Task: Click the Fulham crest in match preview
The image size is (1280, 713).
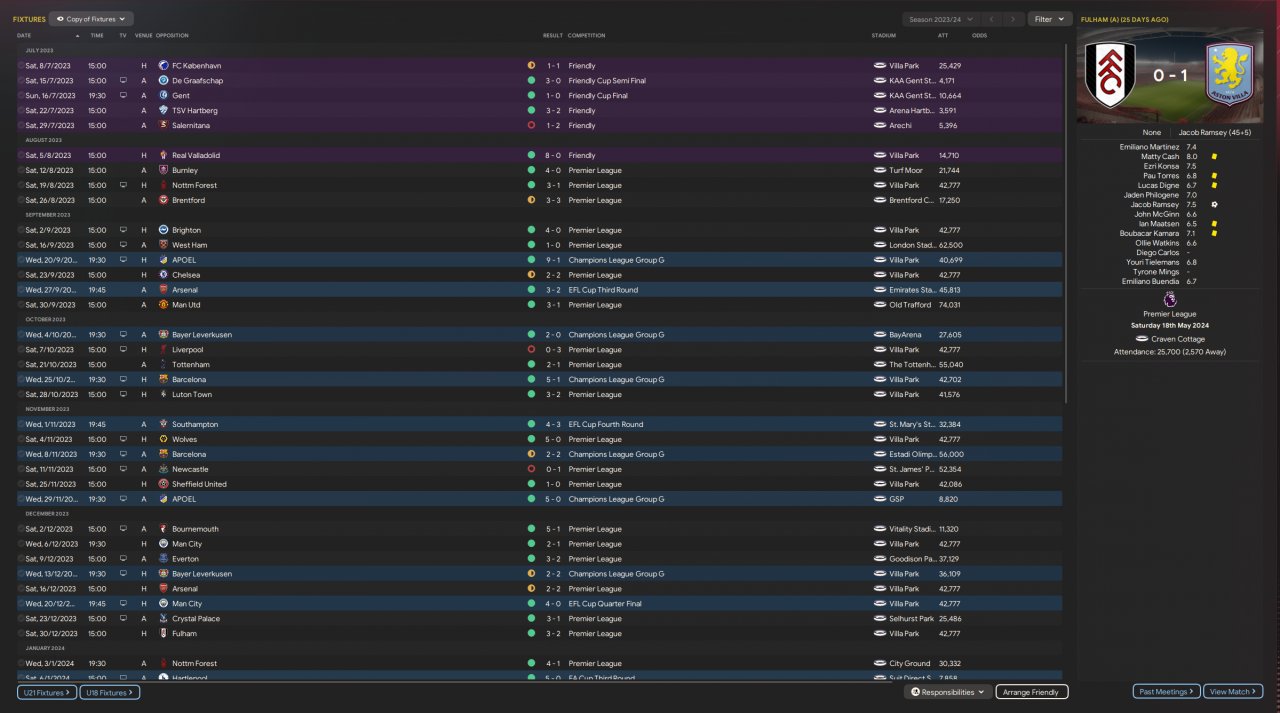Action: 1110,76
